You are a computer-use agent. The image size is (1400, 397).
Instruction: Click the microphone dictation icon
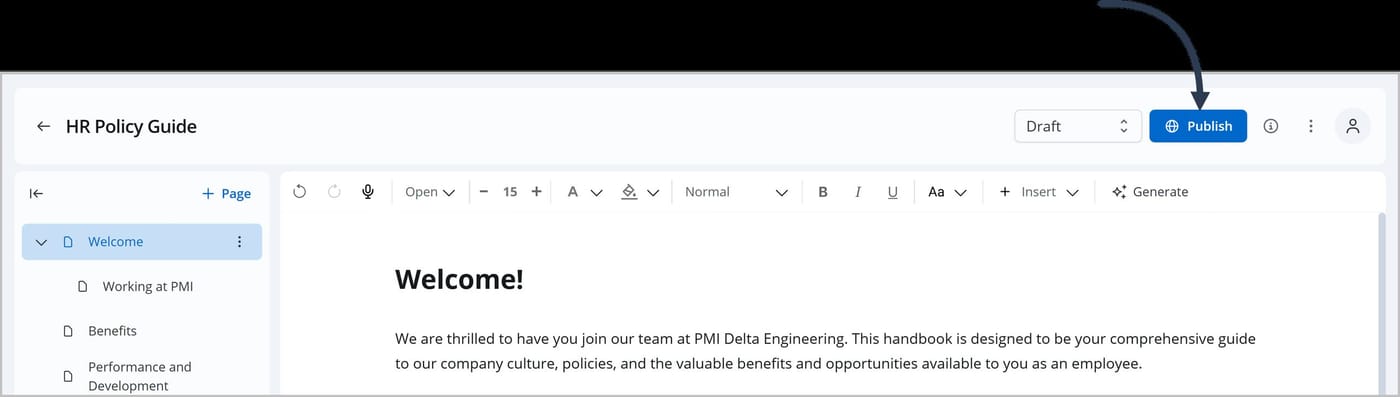368,192
